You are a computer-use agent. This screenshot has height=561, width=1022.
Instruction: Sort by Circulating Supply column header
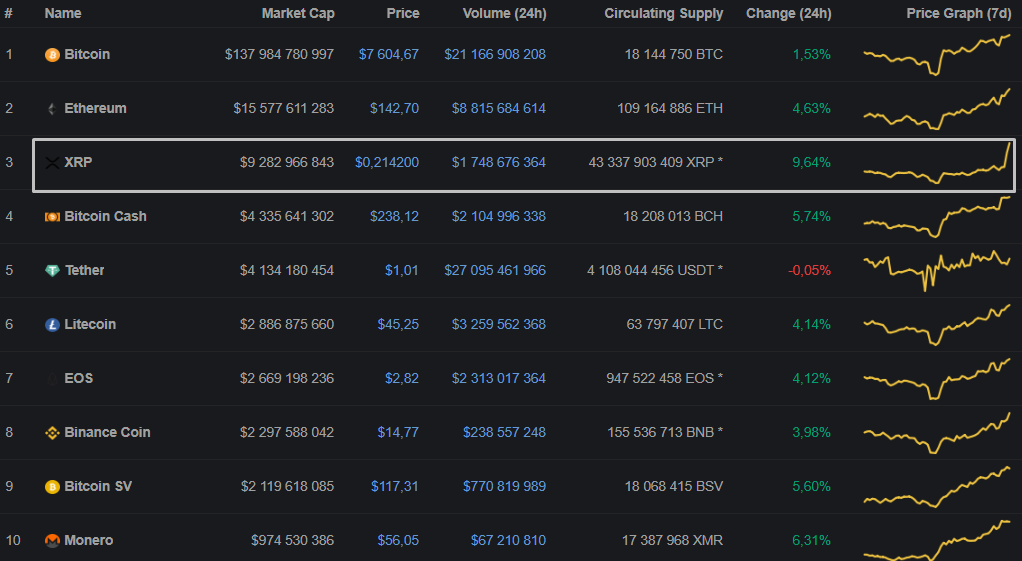(664, 13)
